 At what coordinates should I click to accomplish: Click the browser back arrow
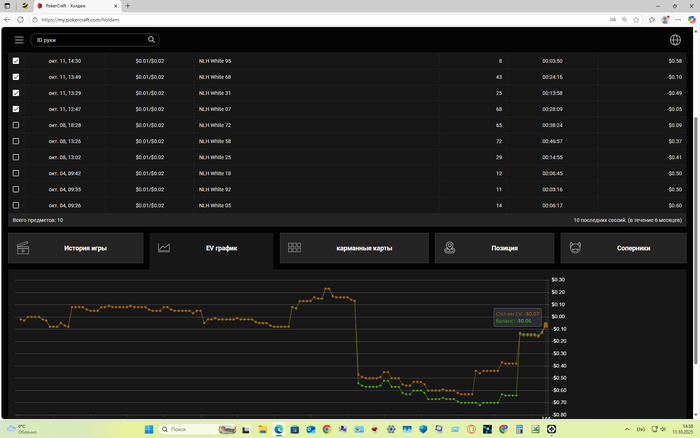tap(7, 20)
